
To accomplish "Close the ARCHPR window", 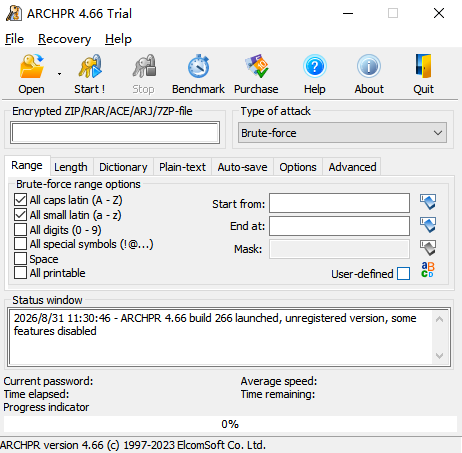I will [439, 14].
